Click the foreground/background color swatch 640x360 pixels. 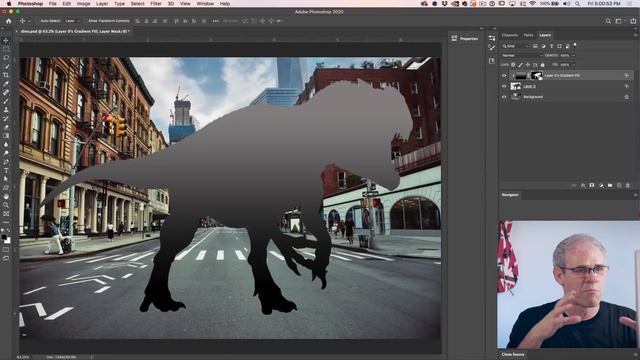click(x=6, y=239)
